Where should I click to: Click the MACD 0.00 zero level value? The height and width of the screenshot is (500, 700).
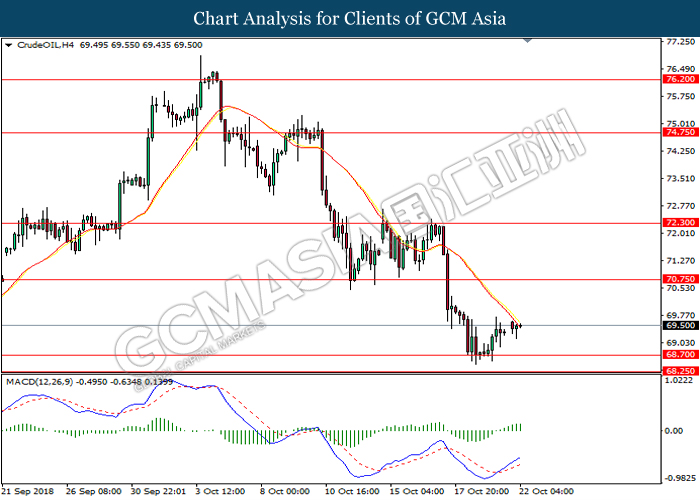click(674, 431)
